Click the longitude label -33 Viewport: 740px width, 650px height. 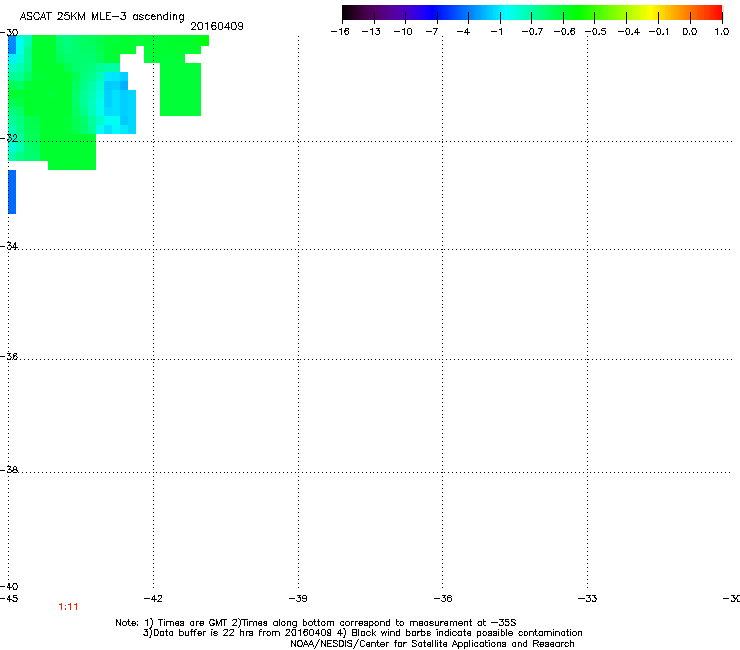click(588, 599)
